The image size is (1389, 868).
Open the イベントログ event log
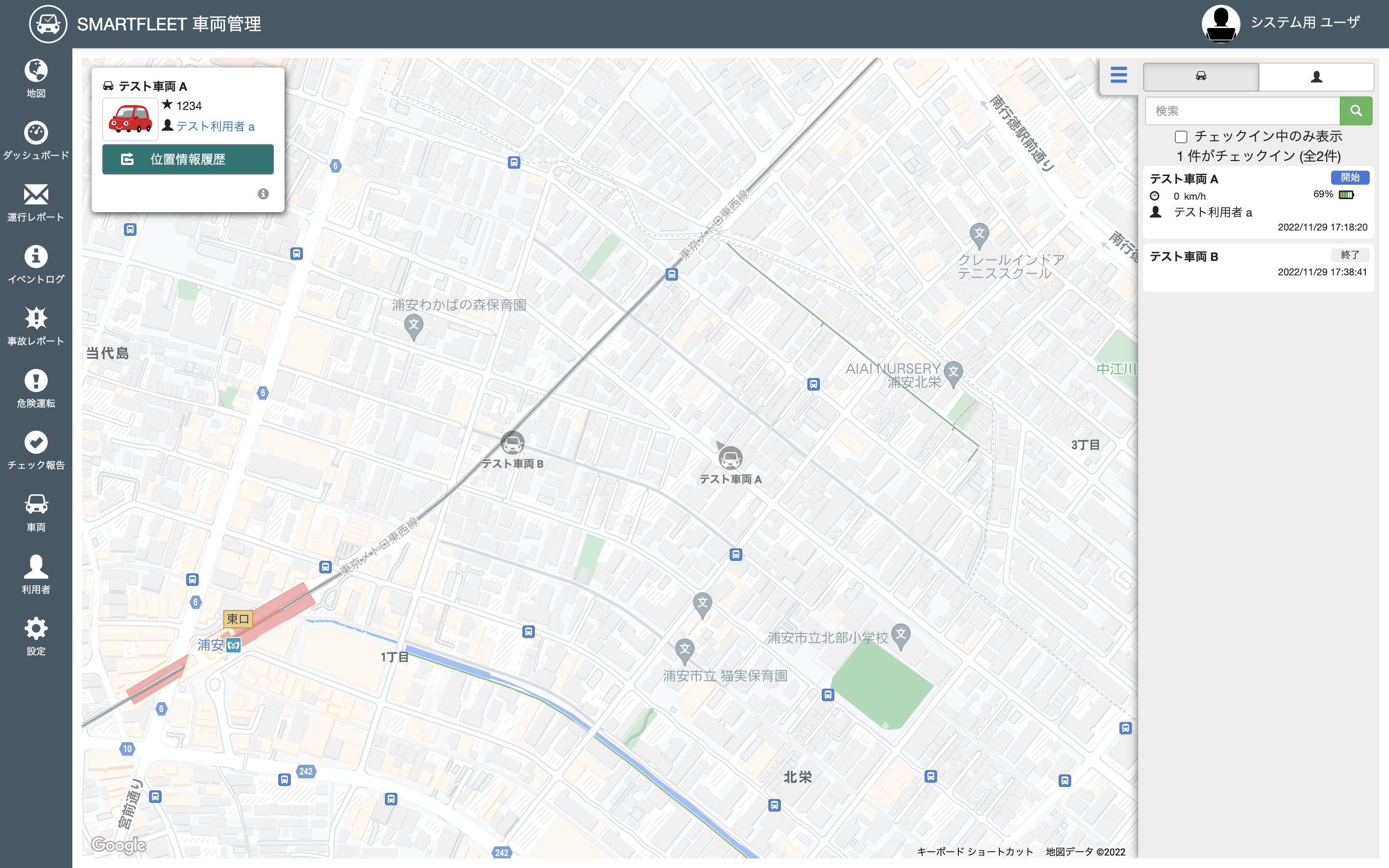coord(36,265)
